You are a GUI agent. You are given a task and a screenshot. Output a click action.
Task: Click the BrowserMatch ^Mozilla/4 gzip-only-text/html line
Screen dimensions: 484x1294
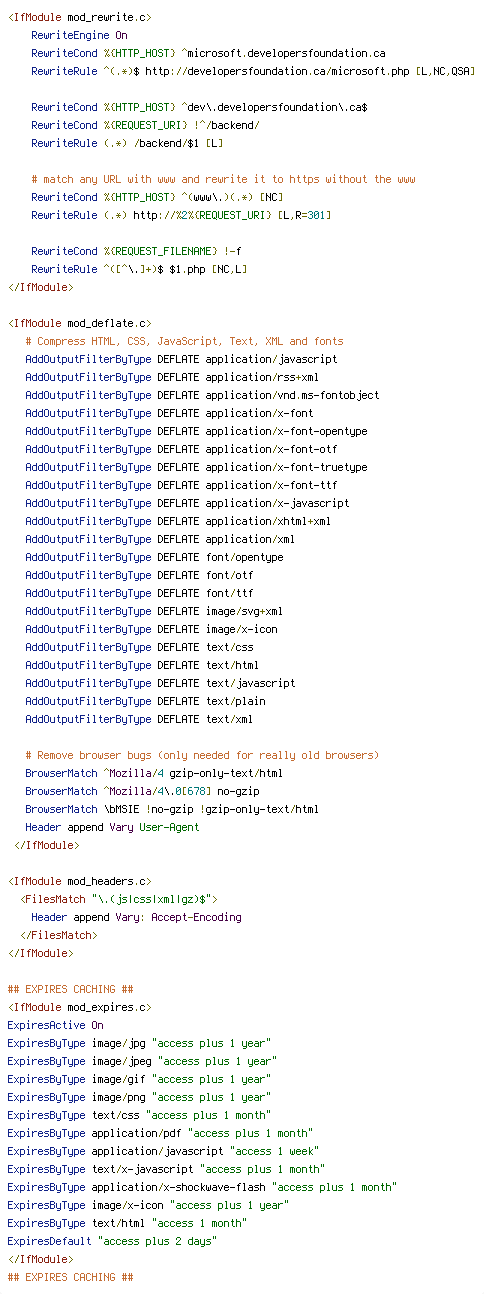(154, 773)
